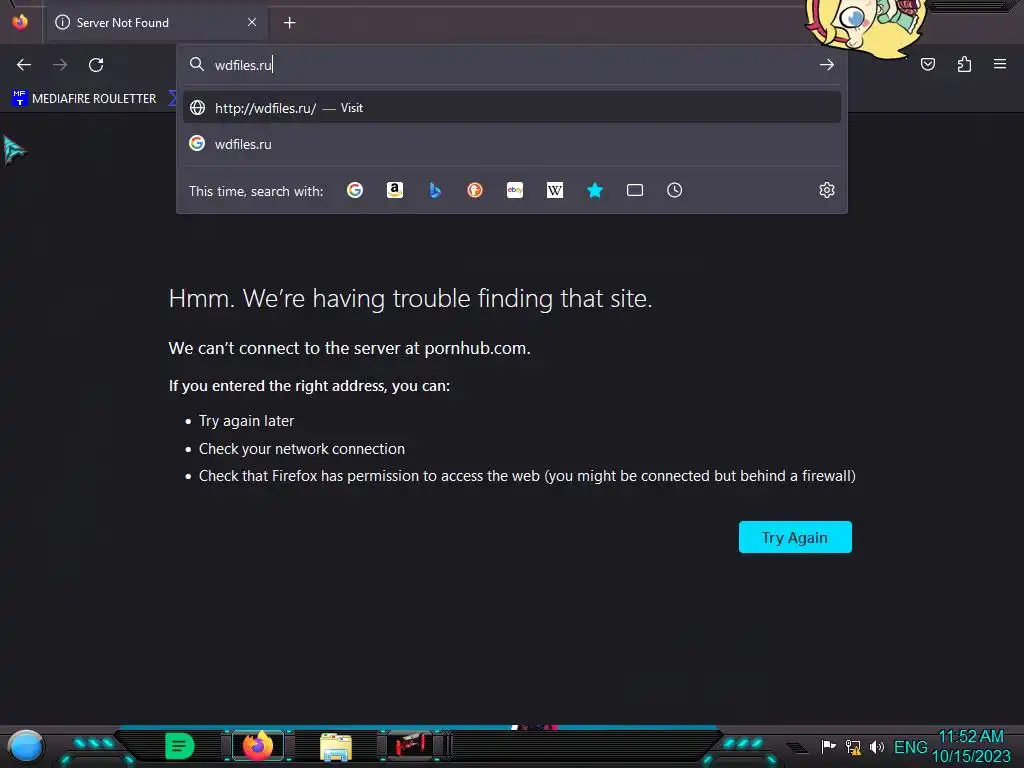Open the volume speaker tray icon
This screenshot has width=1024, height=768.
click(x=877, y=746)
